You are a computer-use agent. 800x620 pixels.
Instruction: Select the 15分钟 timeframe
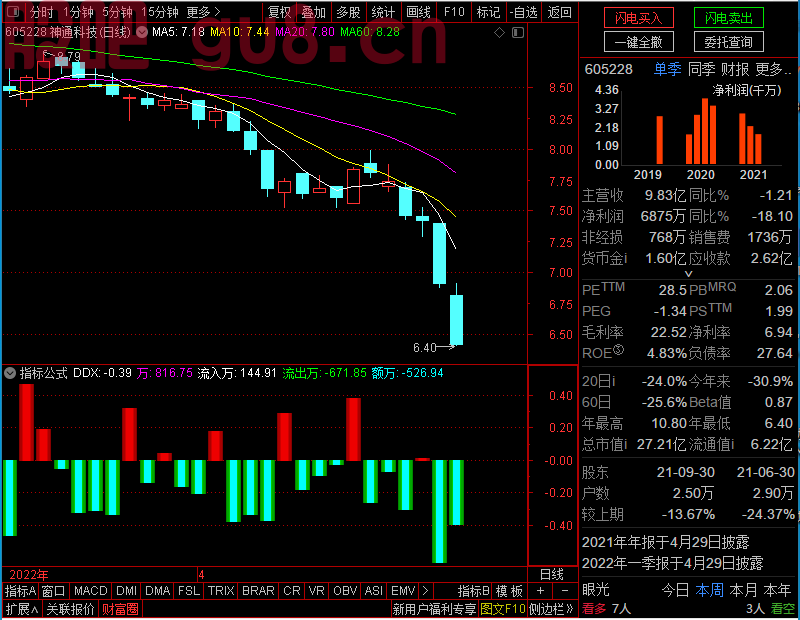(x=159, y=12)
